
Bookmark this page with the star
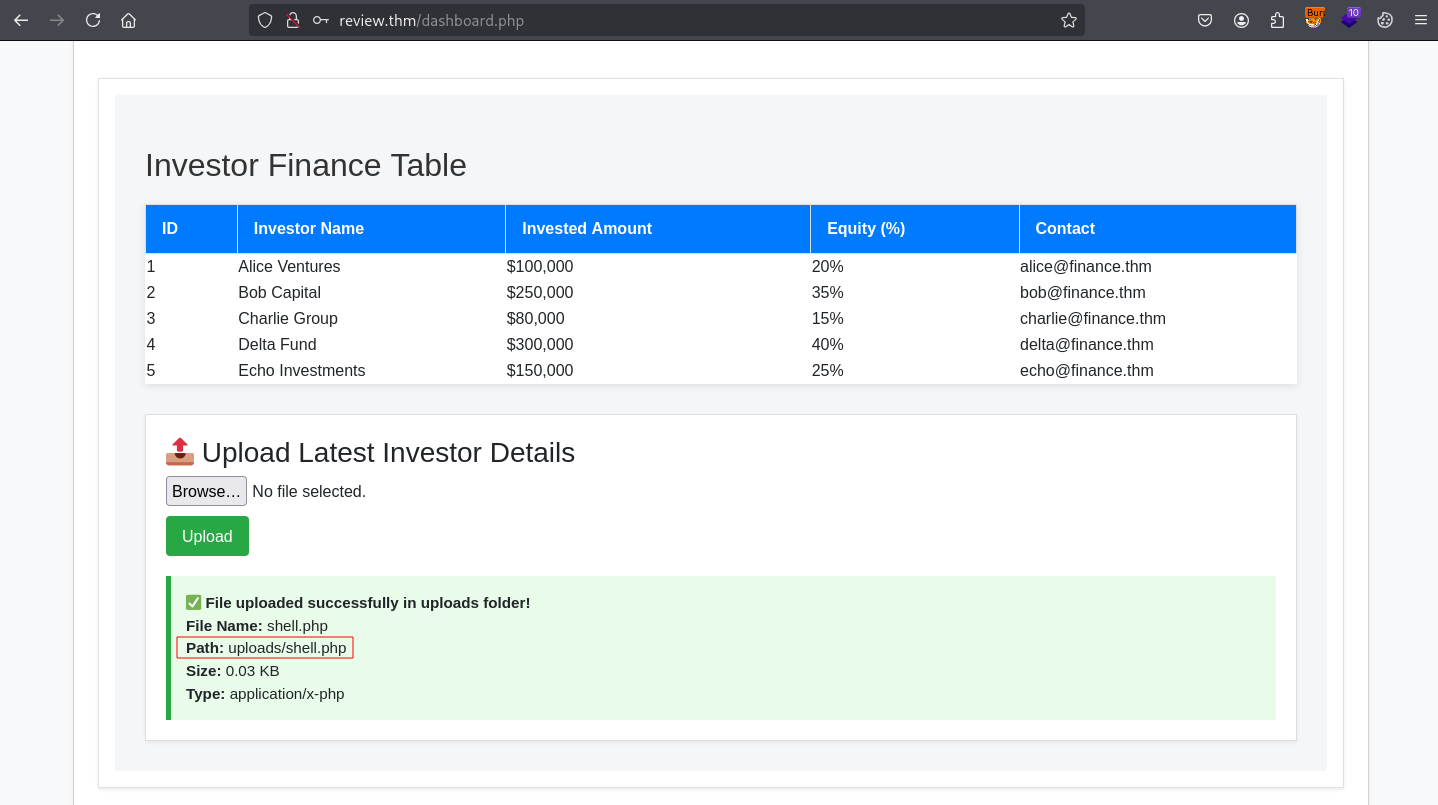1069,20
